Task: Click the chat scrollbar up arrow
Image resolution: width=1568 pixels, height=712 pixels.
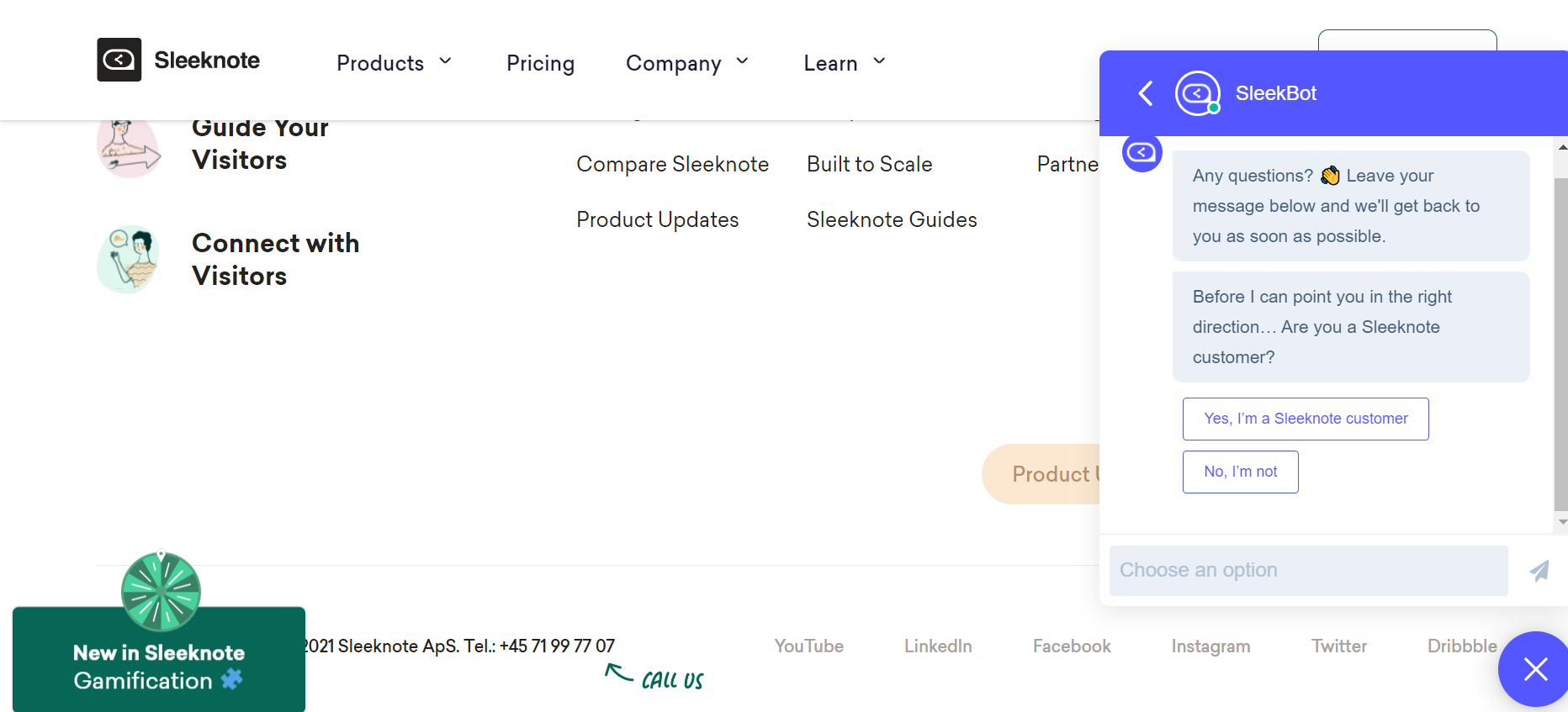Action: click(x=1562, y=147)
